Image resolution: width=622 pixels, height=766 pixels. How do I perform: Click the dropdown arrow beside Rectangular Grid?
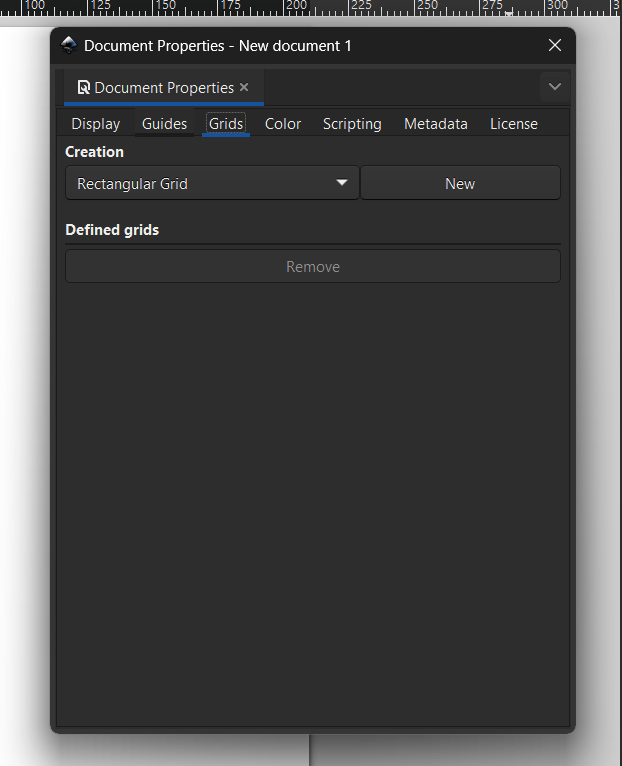pos(342,183)
